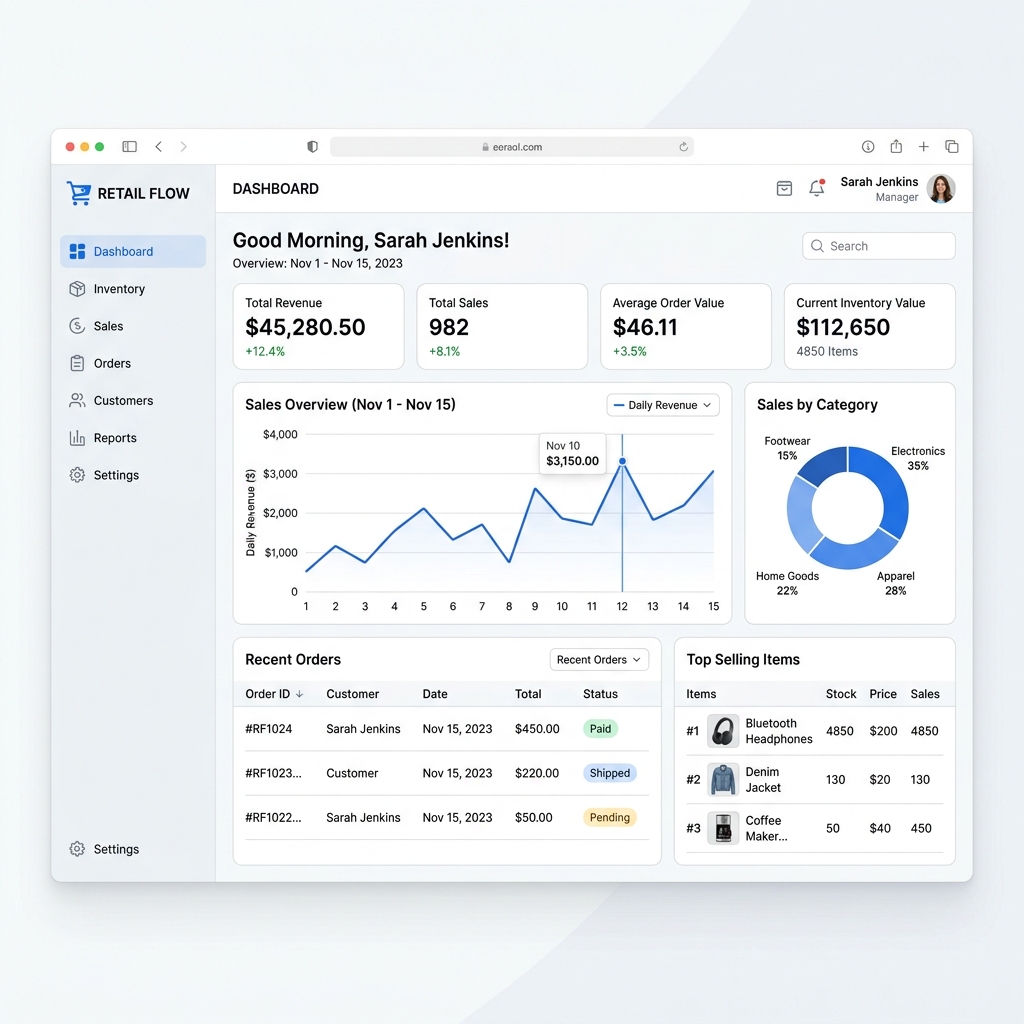Click the Stock column header
This screenshot has height=1024, width=1024.
point(840,694)
